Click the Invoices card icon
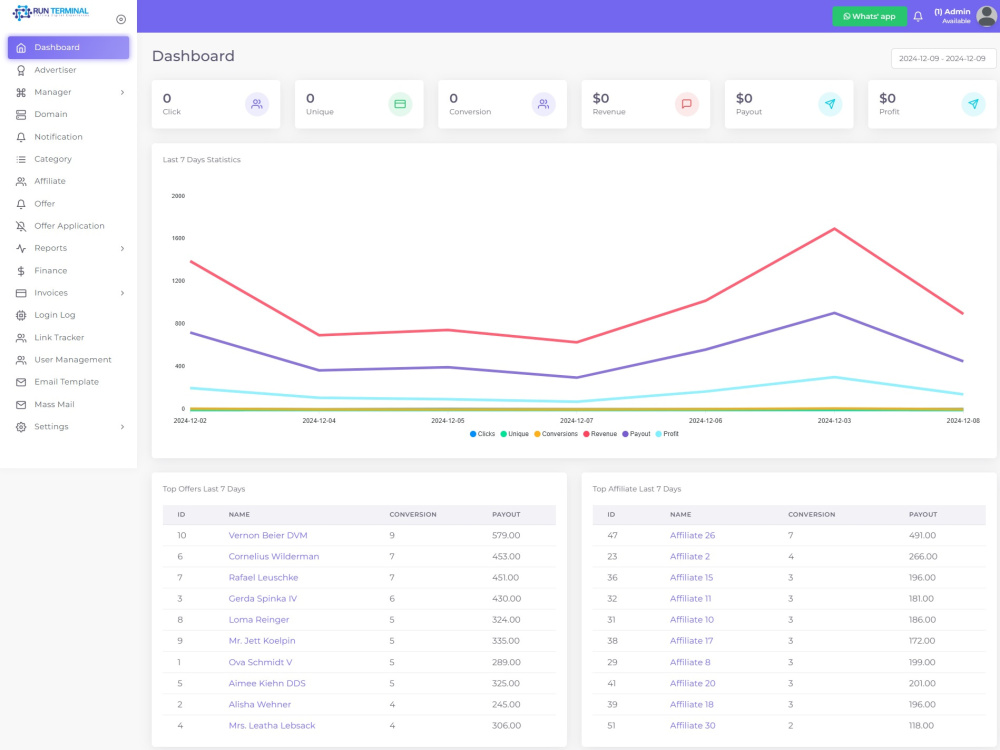This screenshot has width=1000, height=750. click(x=21, y=293)
